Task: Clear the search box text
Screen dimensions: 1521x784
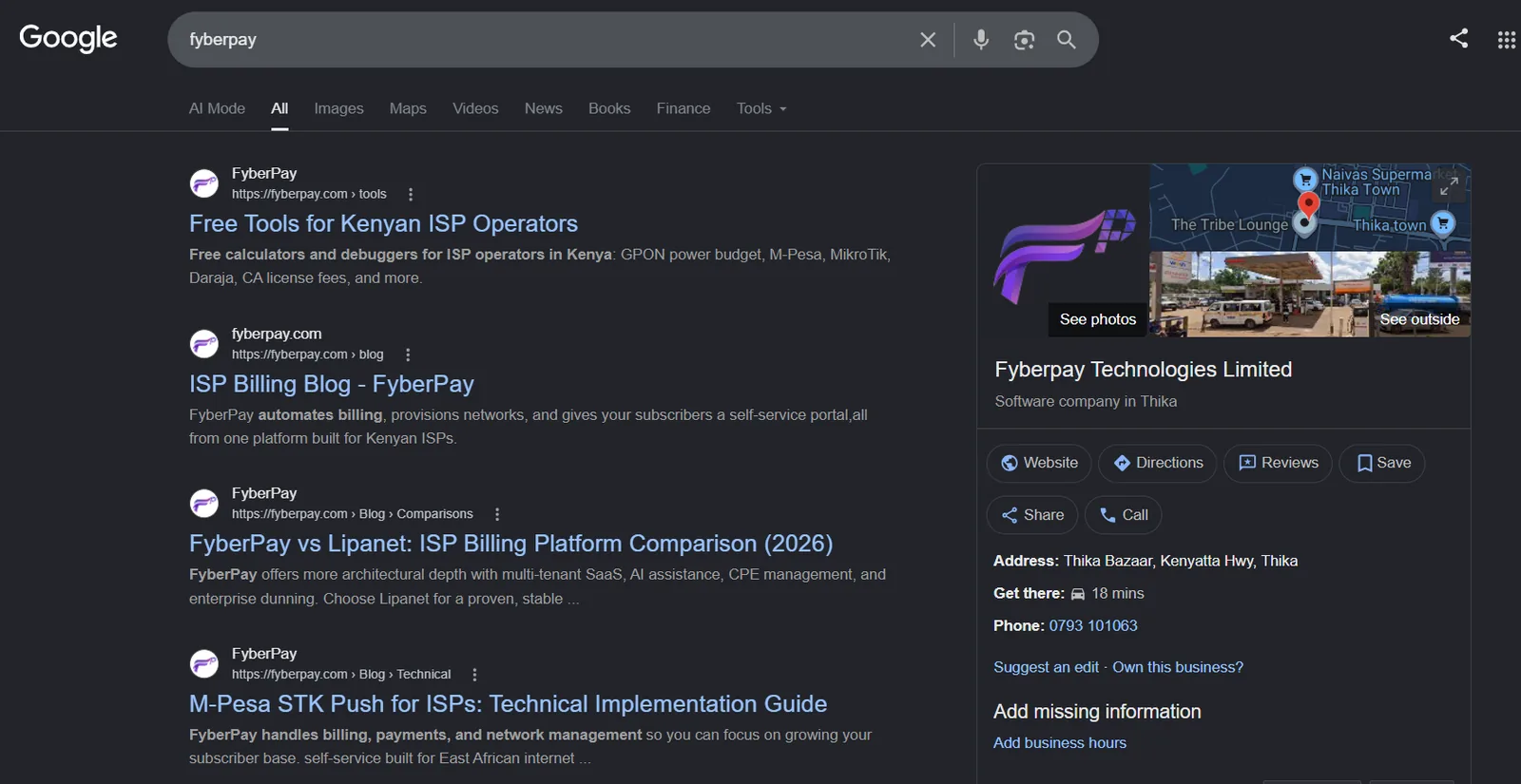Action: [x=928, y=40]
